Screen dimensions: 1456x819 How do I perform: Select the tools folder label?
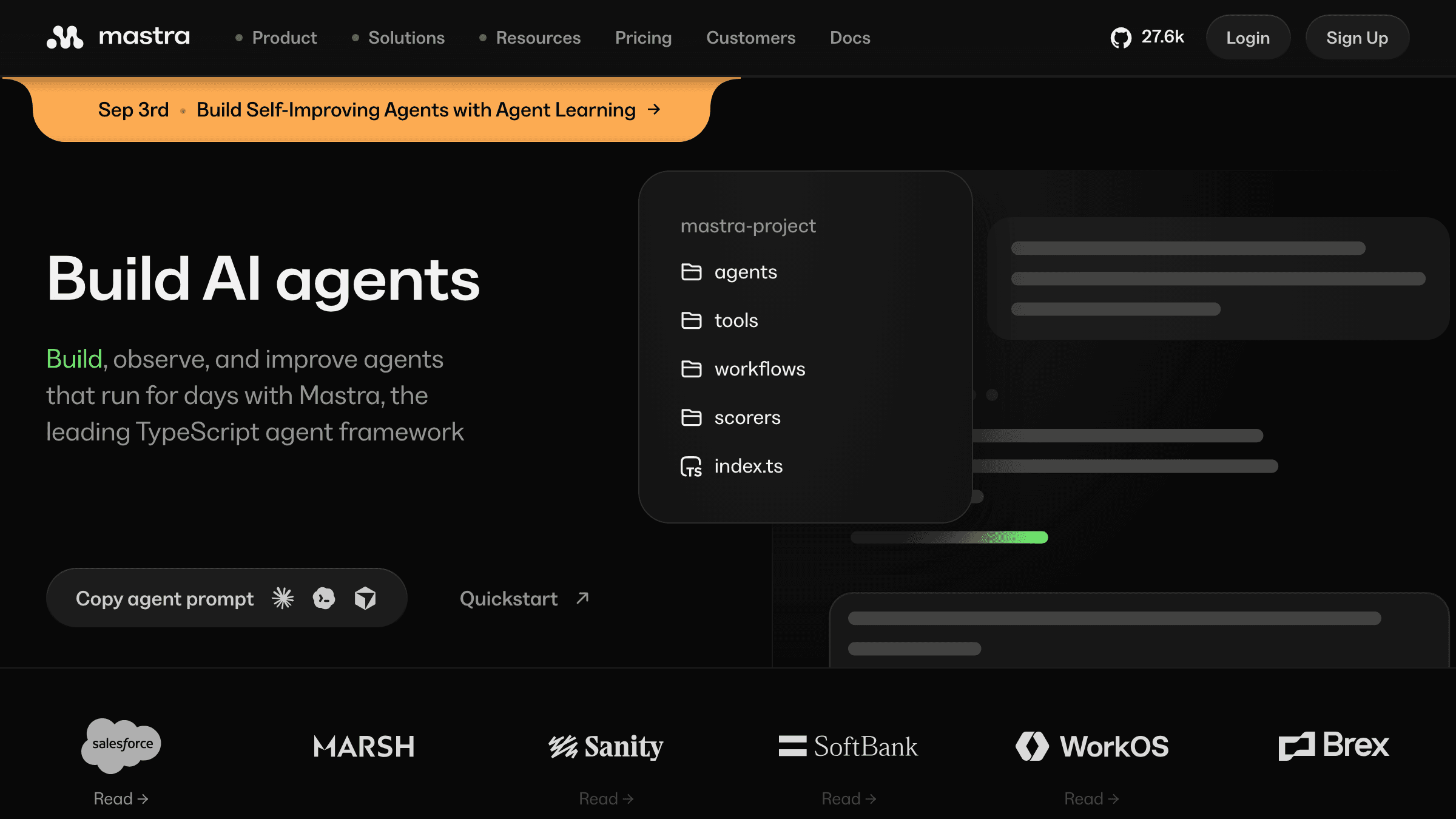pos(736,320)
